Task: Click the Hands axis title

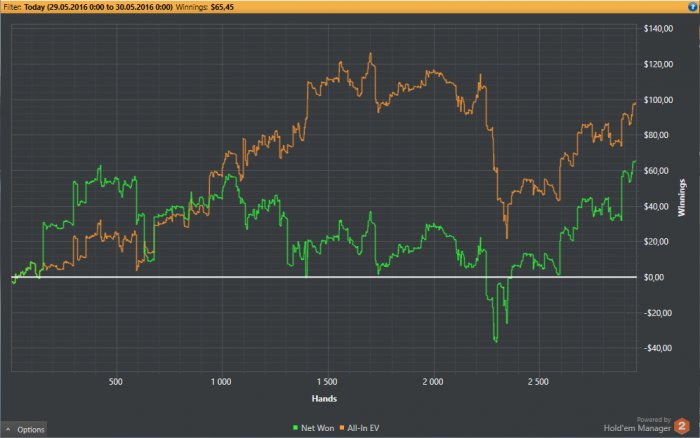Action: point(324,399)
